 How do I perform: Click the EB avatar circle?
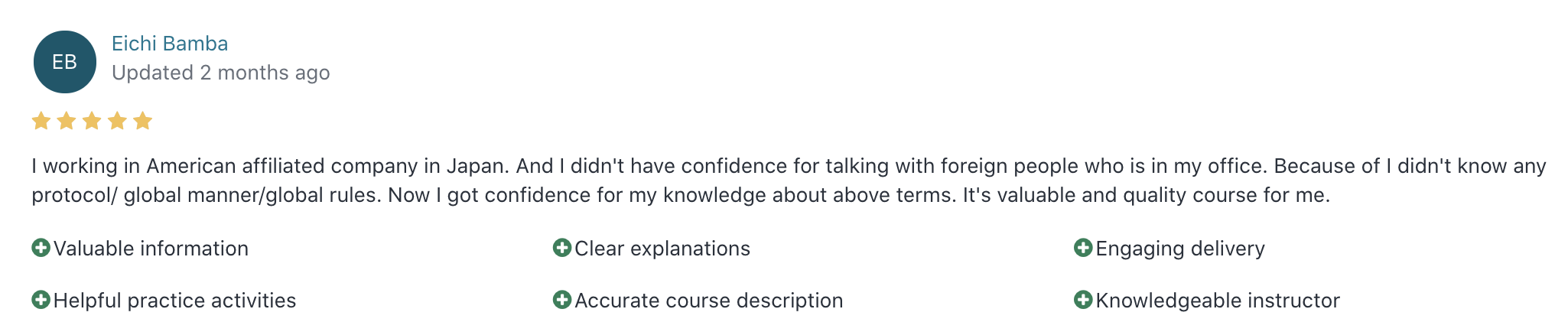[x=65, y=62]
